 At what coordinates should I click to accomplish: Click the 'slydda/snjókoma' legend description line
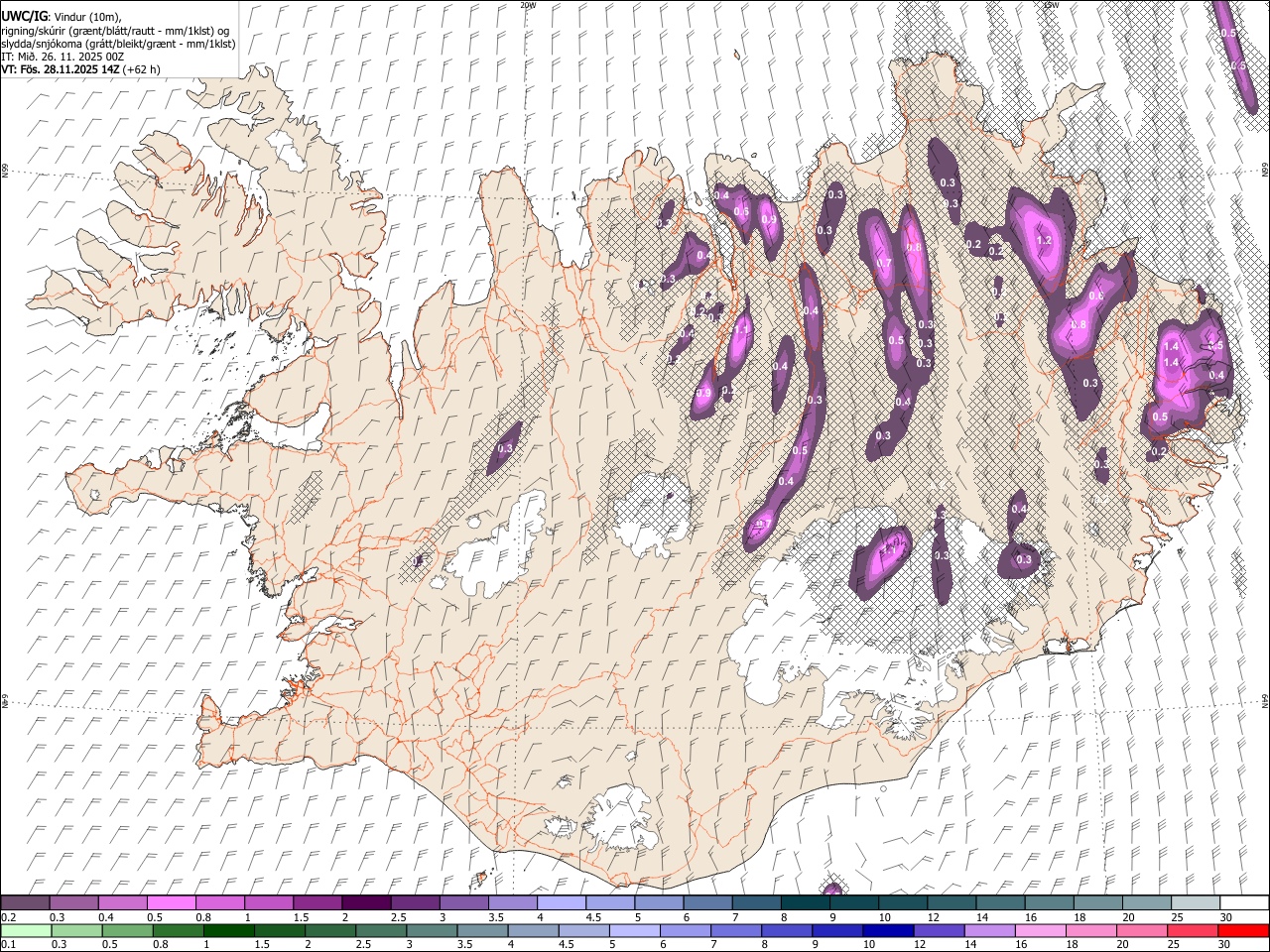click(118, 44)
